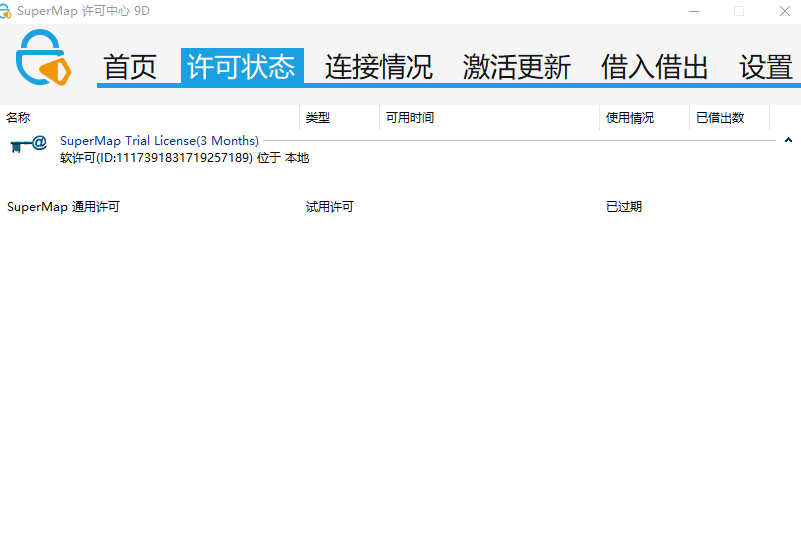Click the key icon beside Trial License
The height and width of the screenshot is (556, 801).
tap(28, 145)
